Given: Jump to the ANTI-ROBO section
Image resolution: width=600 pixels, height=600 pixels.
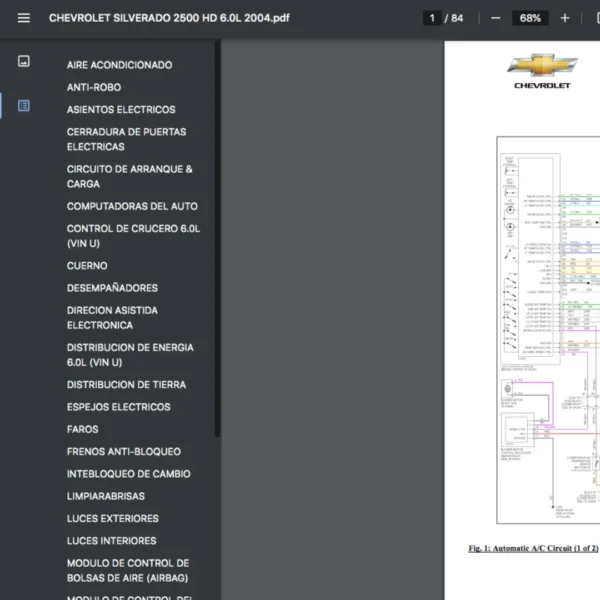Looking at the screenshot, I should [x=94, y=87].
